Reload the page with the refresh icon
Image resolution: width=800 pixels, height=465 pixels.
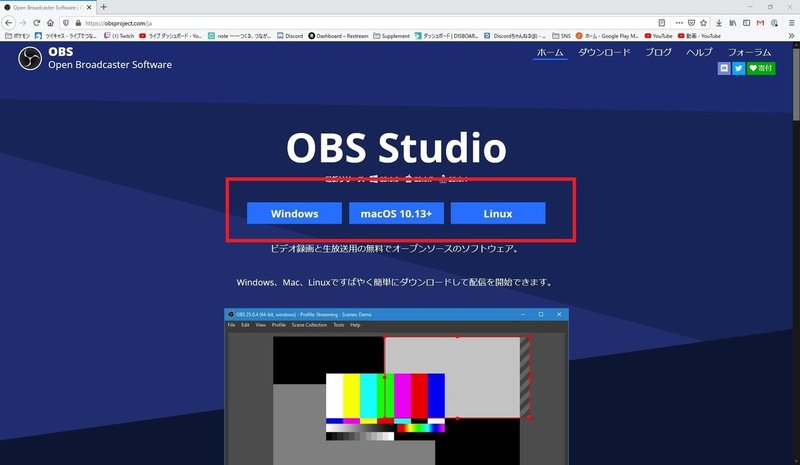[36, 23]
